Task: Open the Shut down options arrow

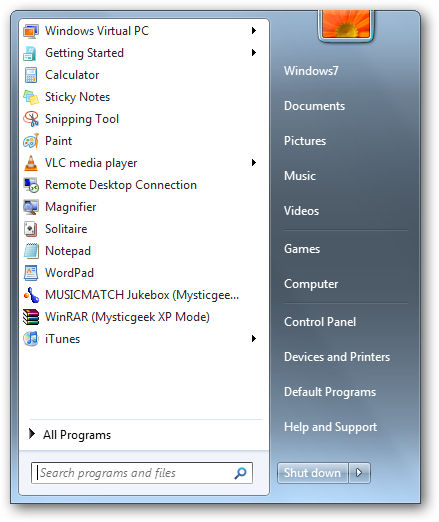Action: [359, 473]
